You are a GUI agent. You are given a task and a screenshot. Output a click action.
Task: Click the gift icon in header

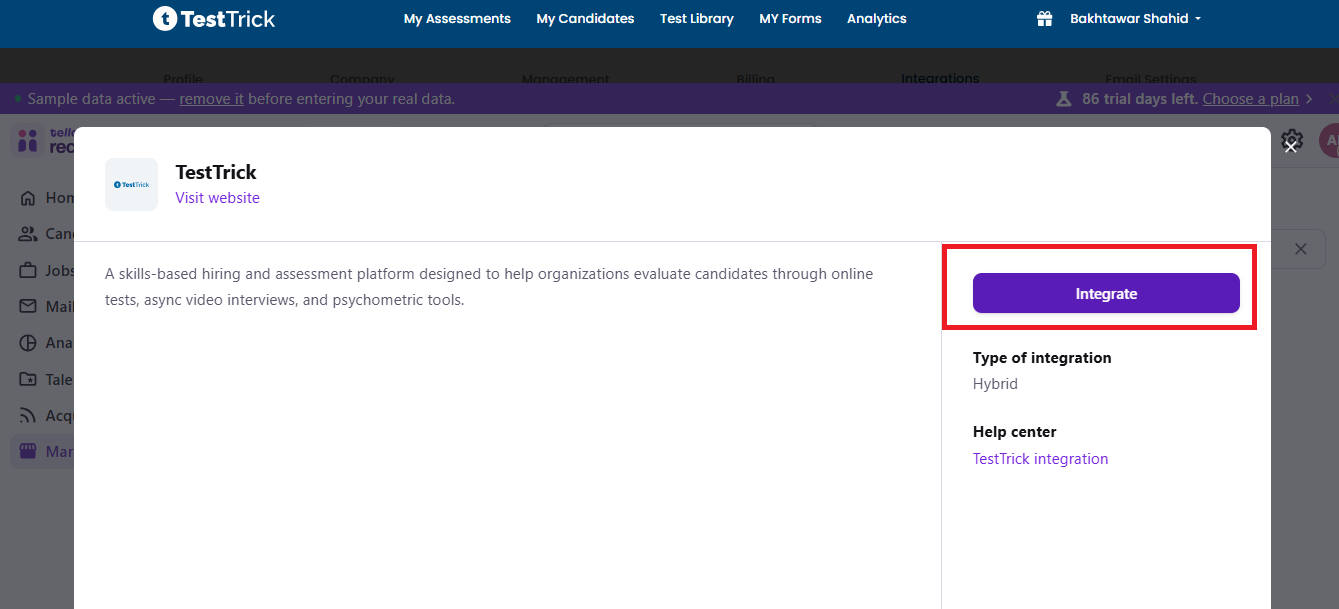1045,19
